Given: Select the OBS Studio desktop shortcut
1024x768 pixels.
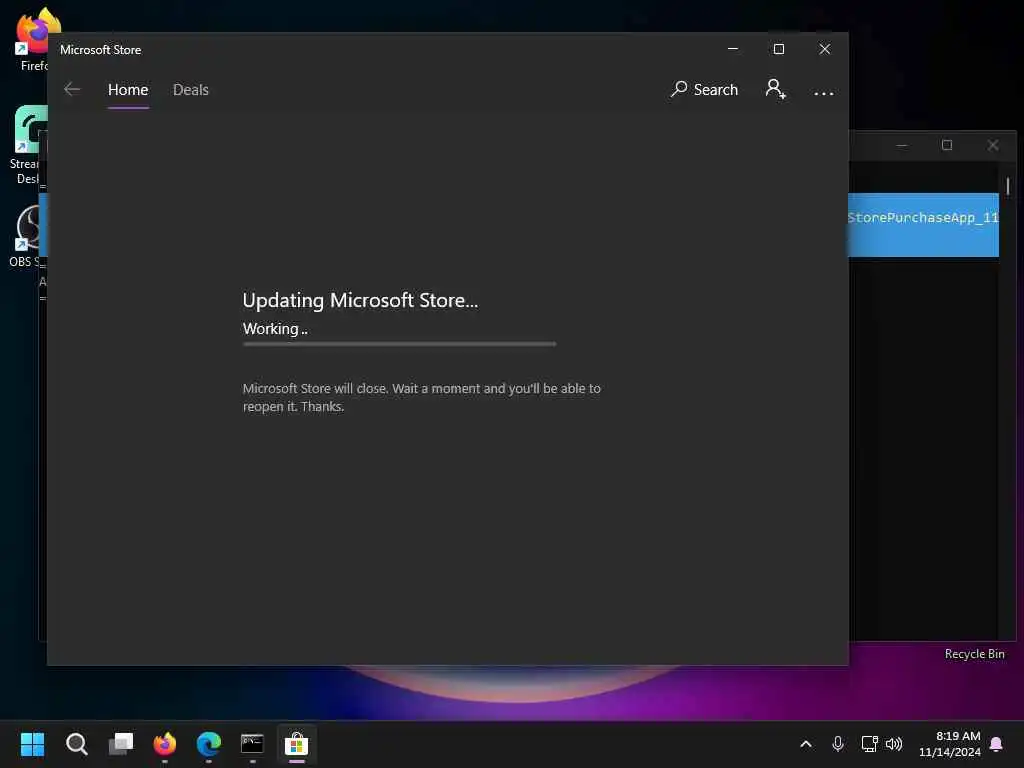Looking at the screenshot, I should coord(26,236).
